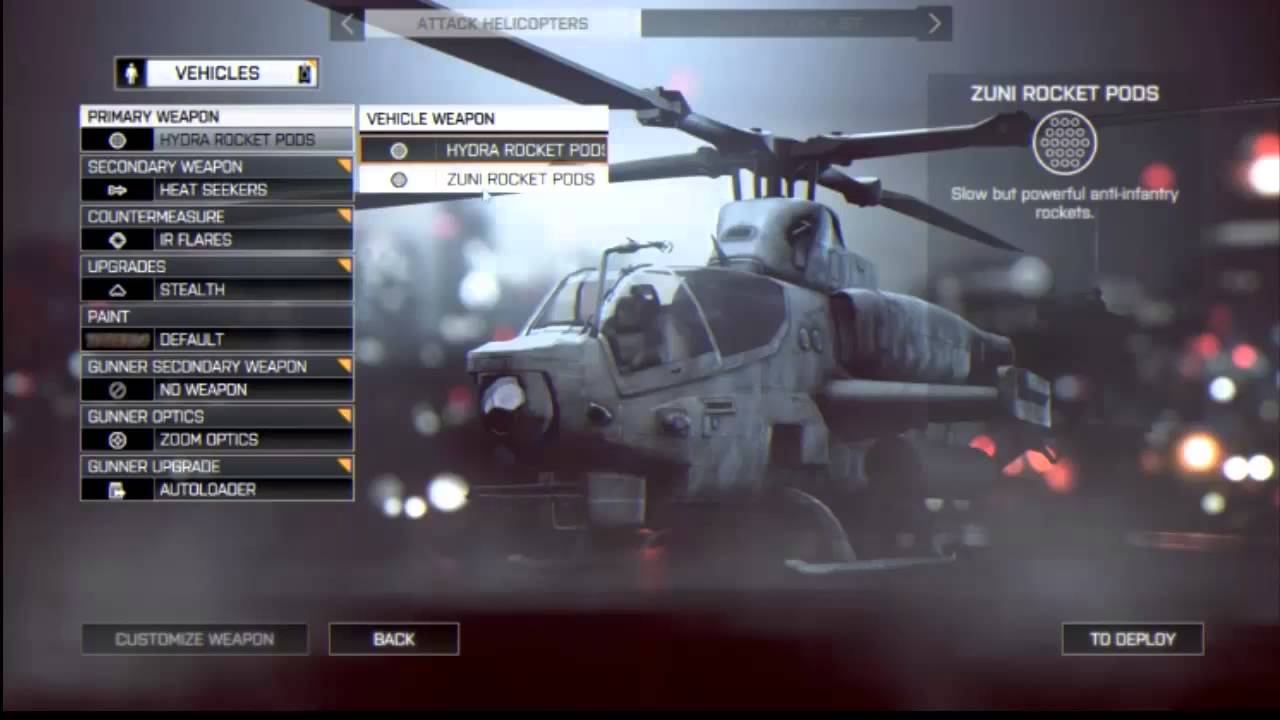Click the icon beside Hydra Rocket Pods in Vehicle Weapon list
1280x720 pixels.
399,151
